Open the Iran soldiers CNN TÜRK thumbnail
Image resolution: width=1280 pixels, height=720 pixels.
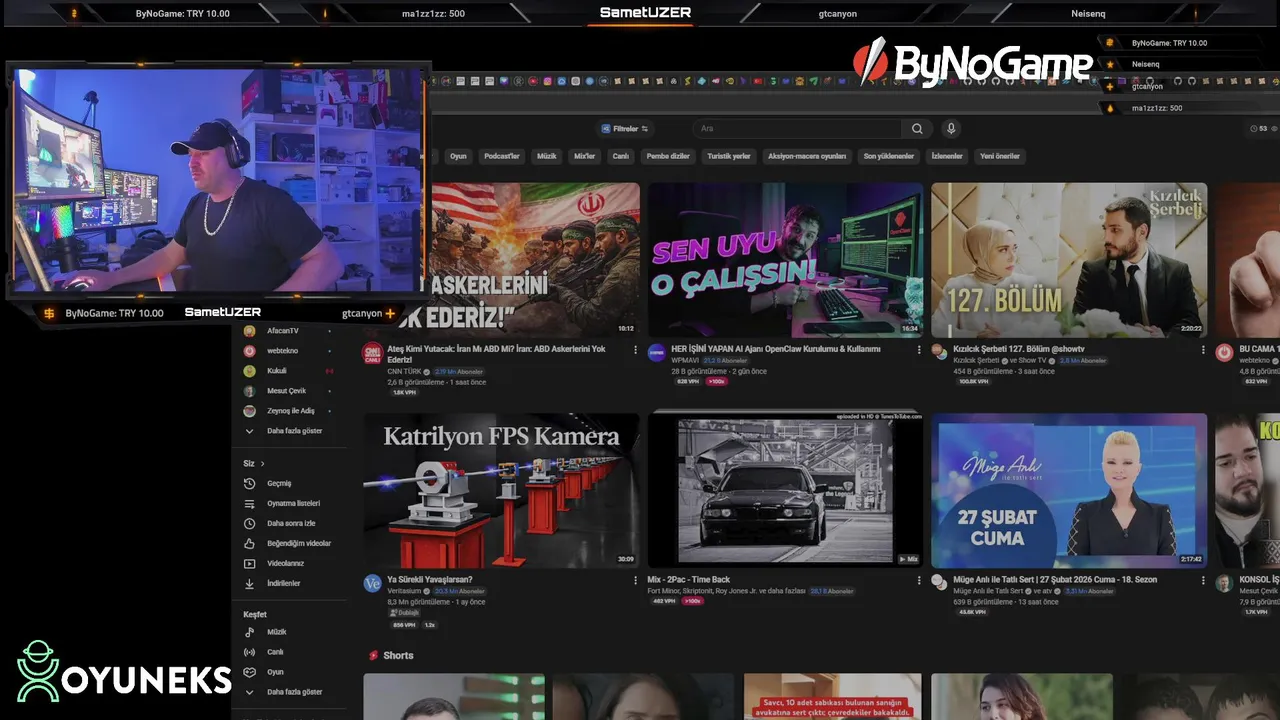[x=535, y=260]
